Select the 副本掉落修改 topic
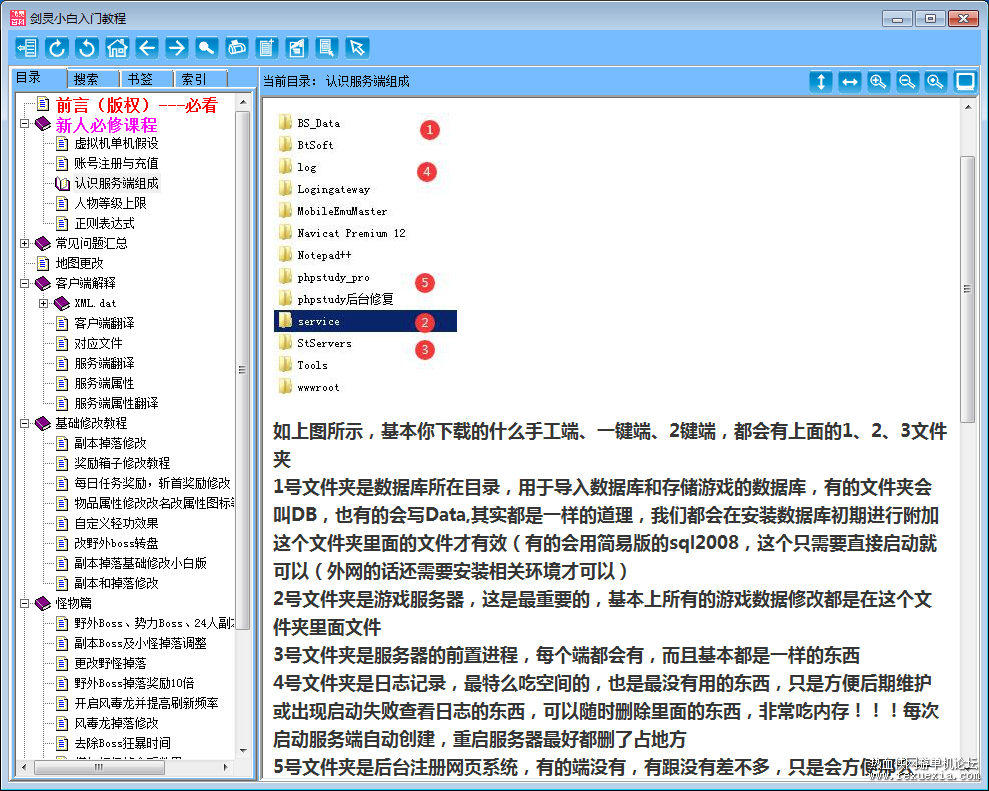The image size is (989, 791). coord(110,443)
